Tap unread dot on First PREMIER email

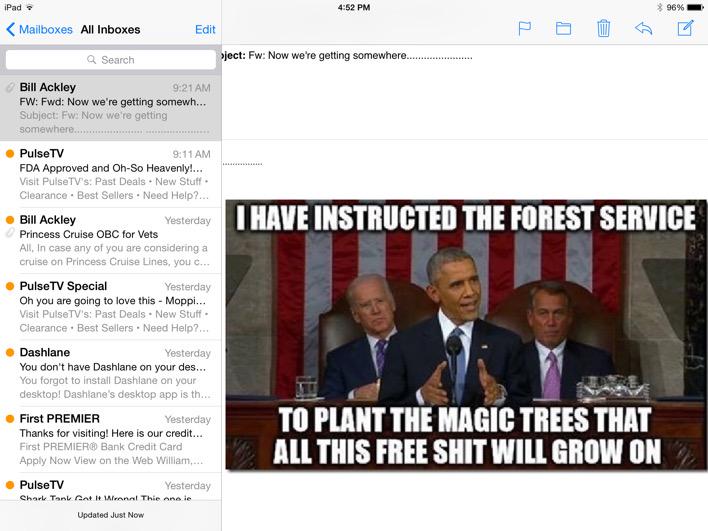pos(9,419)
